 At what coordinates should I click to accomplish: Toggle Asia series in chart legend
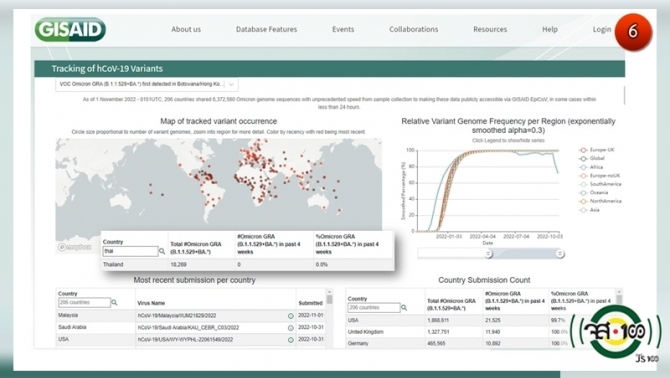tap(590, 210)
